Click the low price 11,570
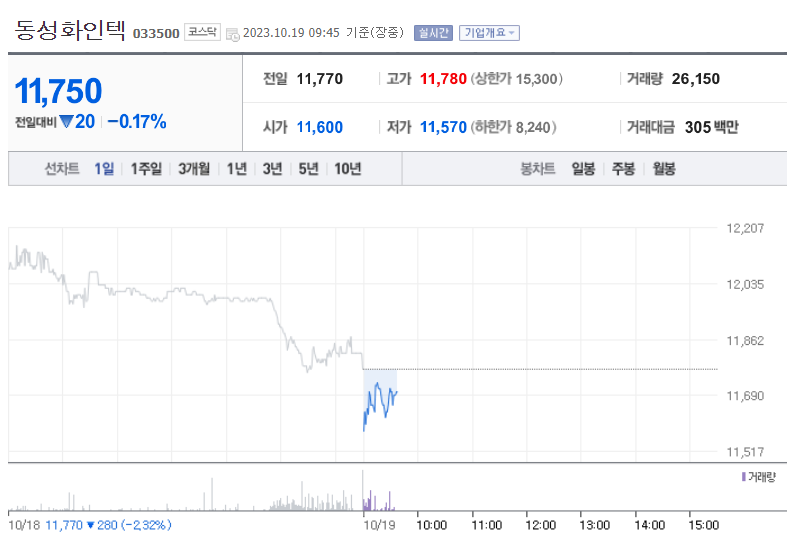 tap(443, 127)
